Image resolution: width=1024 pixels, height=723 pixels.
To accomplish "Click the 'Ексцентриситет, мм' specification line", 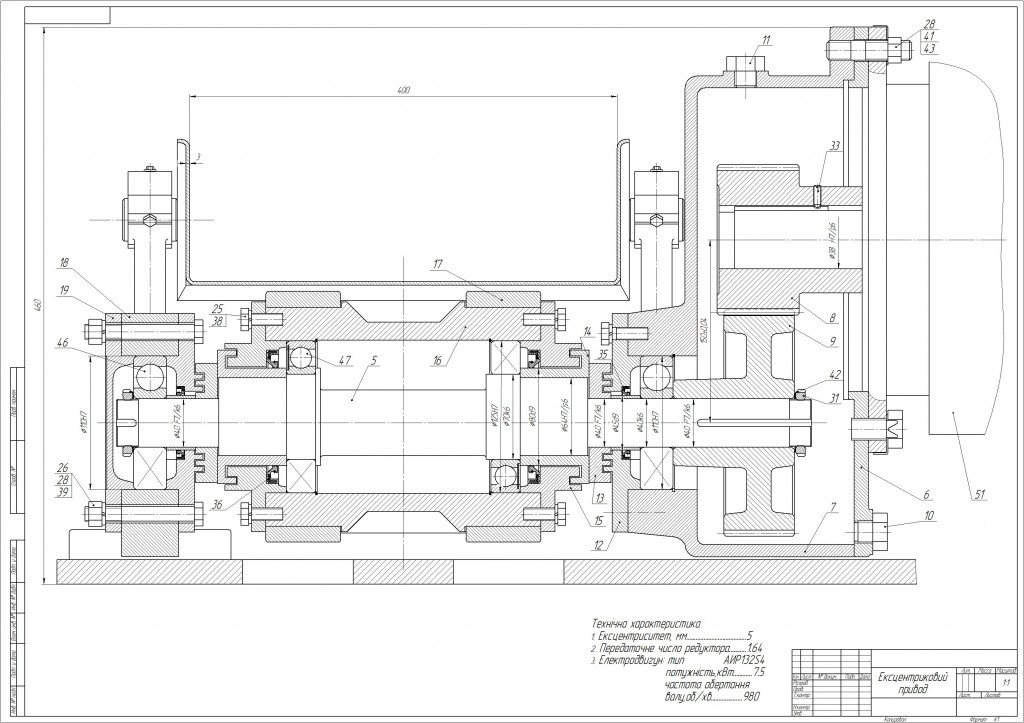I will (671, 636).
